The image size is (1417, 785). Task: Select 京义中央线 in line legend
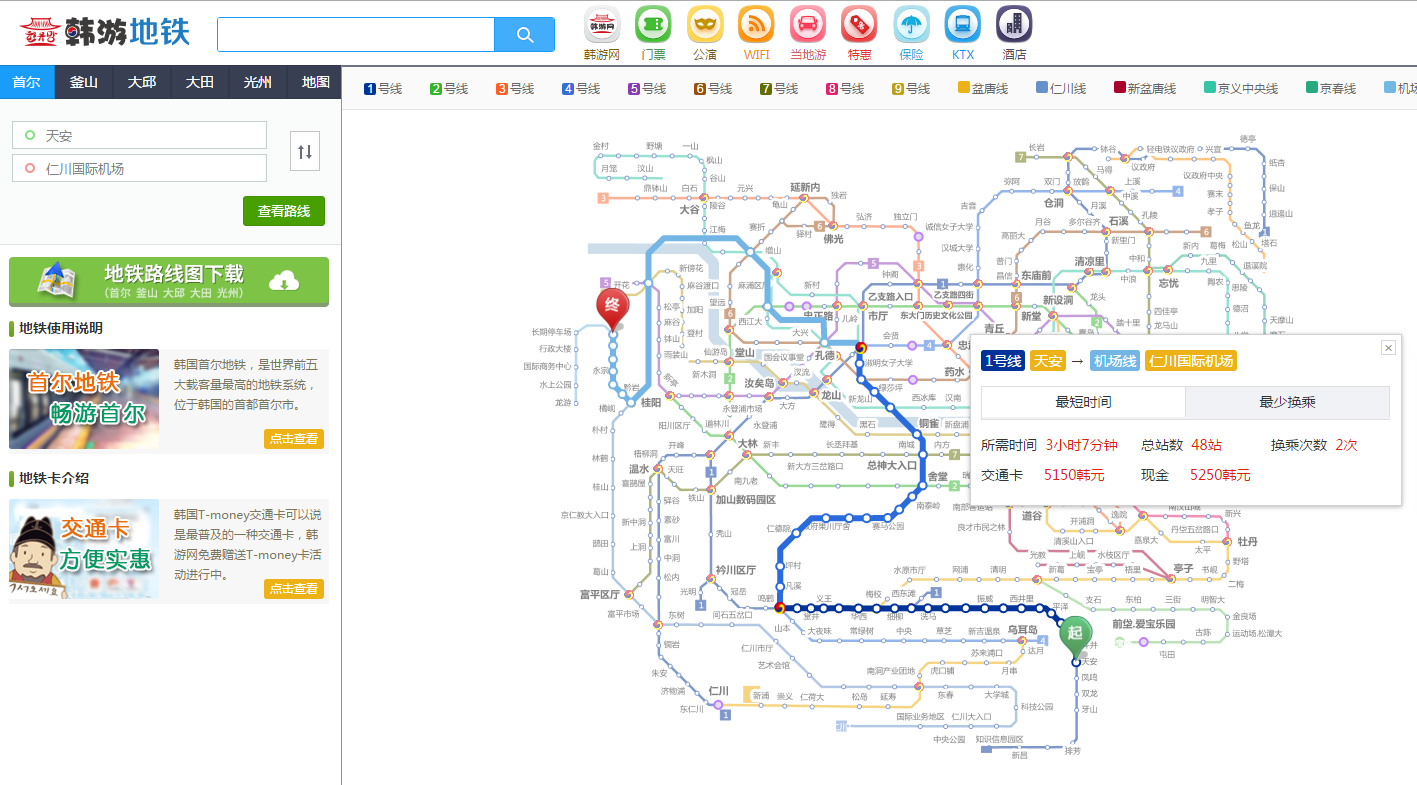pyautogui.click(x=1241, y=89)
